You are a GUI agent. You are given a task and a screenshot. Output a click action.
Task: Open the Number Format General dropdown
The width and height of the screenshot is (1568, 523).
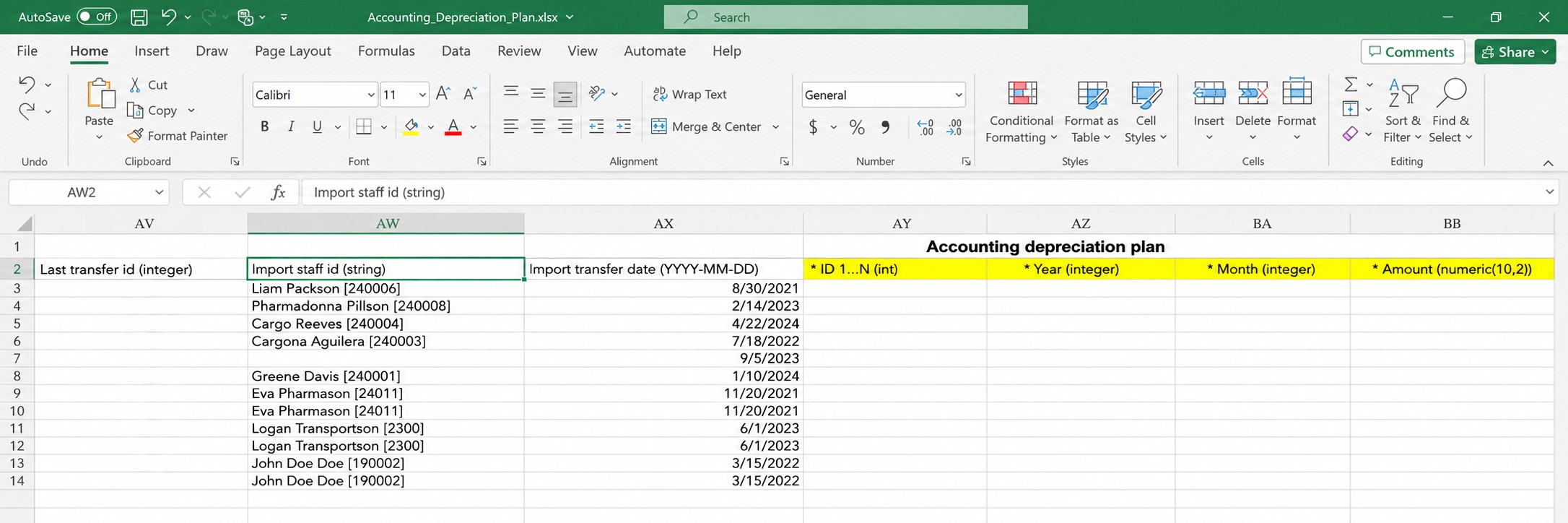(x=959, y=95)
